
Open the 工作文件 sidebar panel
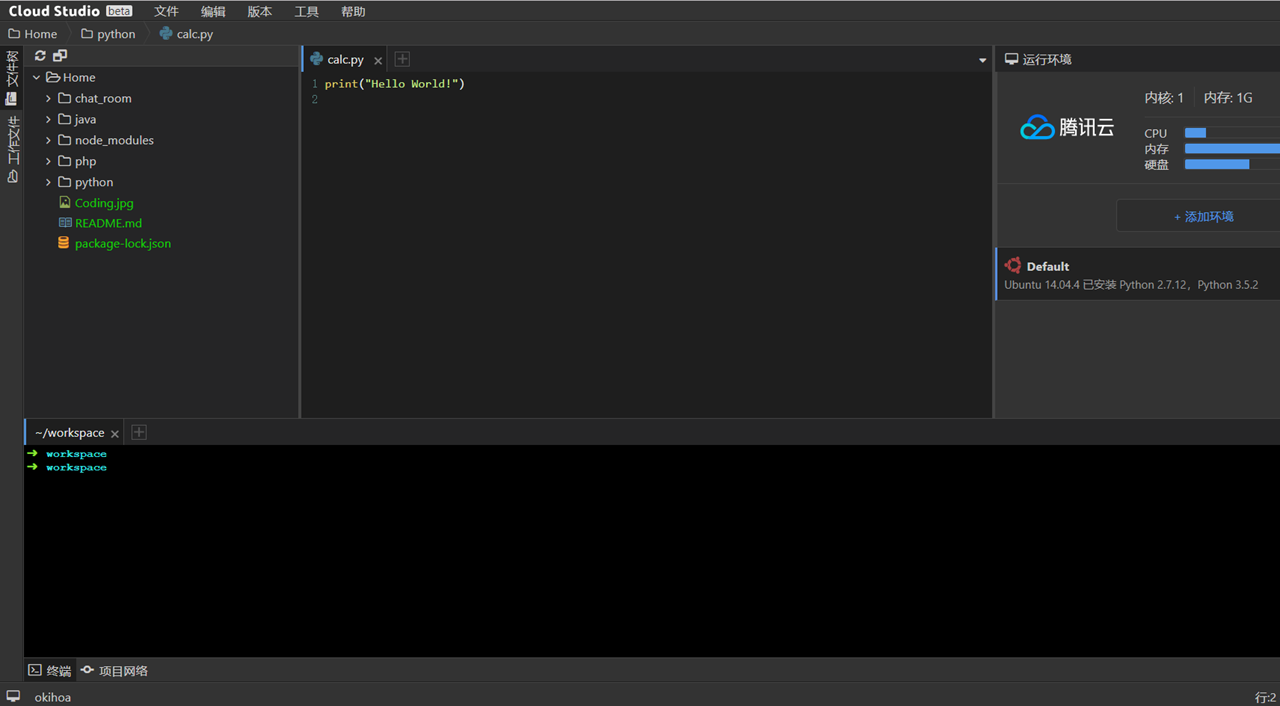coord(12,150)
